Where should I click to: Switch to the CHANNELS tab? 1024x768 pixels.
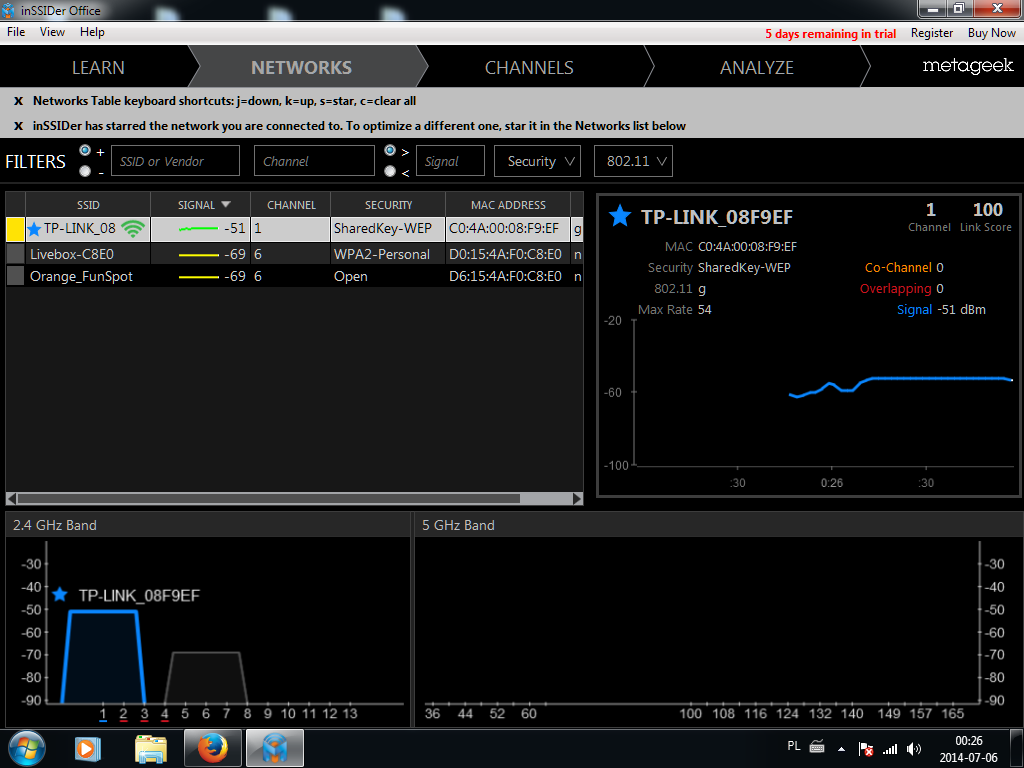tap(529, 67)
